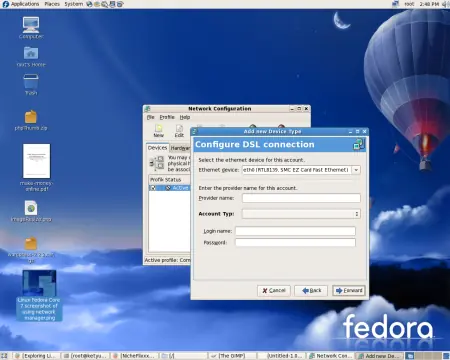Image resolution: width=450 pixels, height=360 pixels.
Task: Click the DSL wizard header network icon
Action: pos(359,144)
